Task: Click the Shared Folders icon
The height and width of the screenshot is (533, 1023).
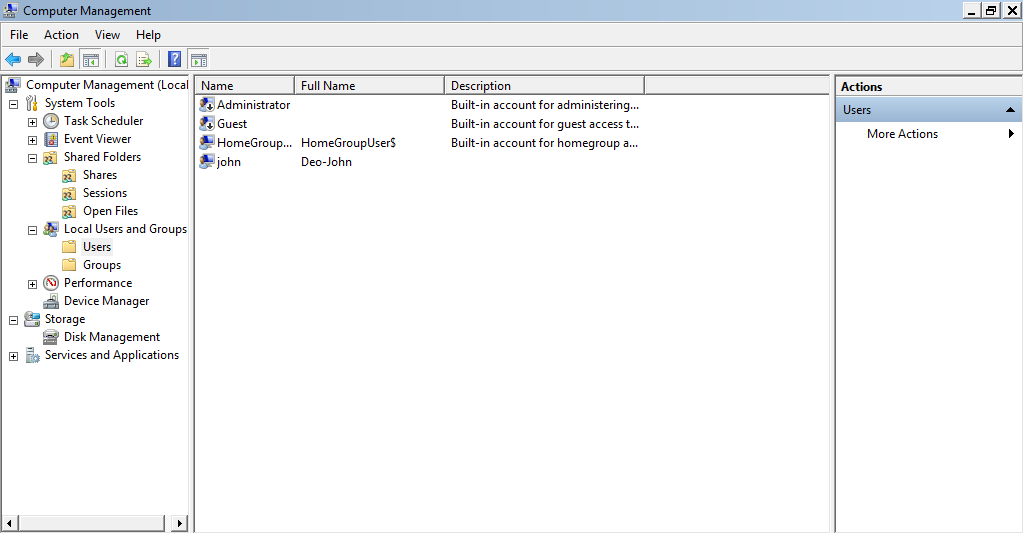Action: tap(50, 158)
